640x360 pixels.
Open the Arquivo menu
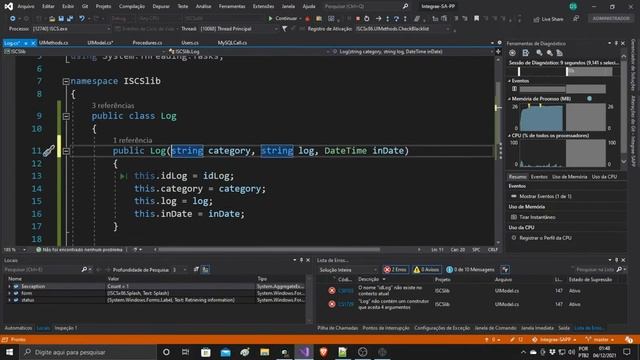pyautogui.click(x=26, y=7)
